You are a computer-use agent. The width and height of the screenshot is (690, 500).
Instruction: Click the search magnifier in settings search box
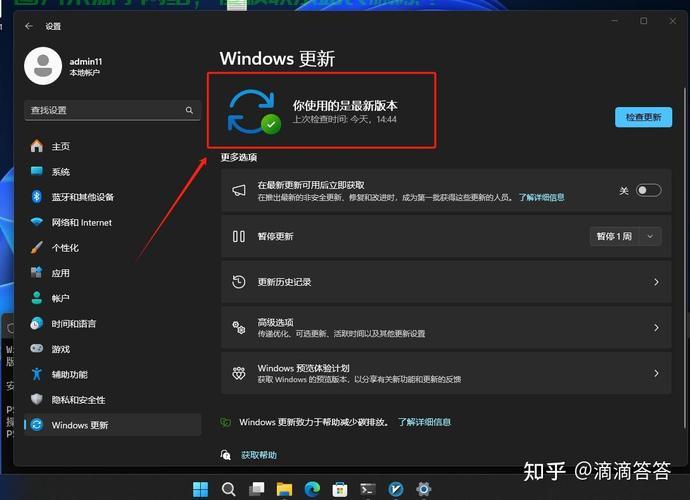click(x=189, y=110)
